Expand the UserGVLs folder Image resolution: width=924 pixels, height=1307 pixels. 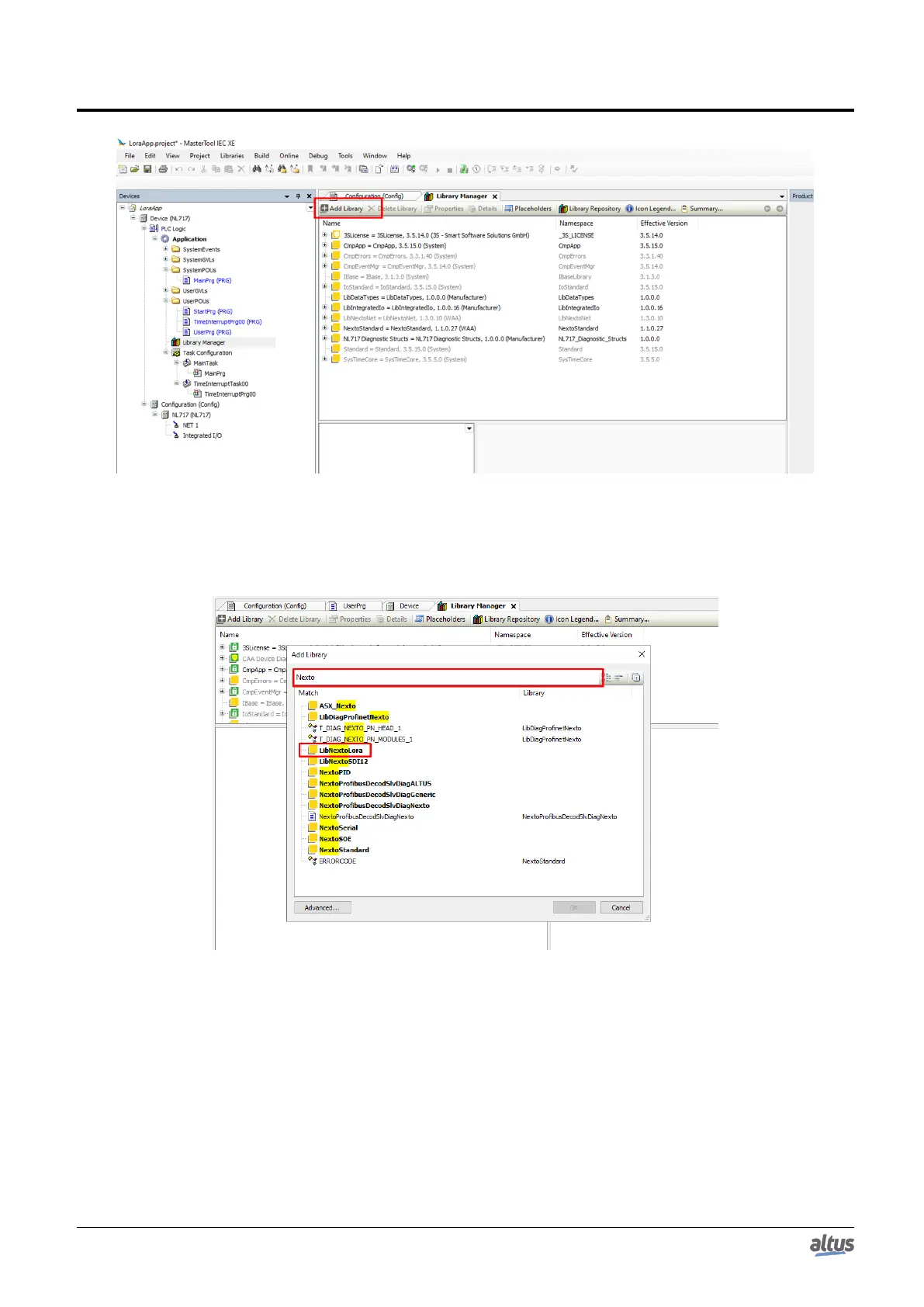point(165,290)
